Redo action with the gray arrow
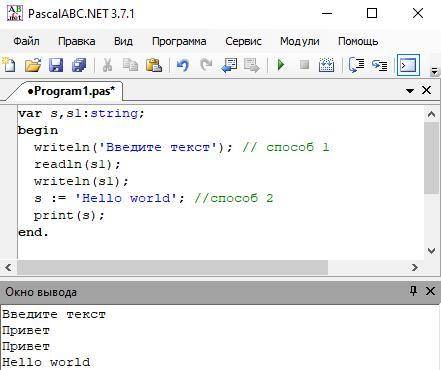441x370 pixels. [206, 65]
